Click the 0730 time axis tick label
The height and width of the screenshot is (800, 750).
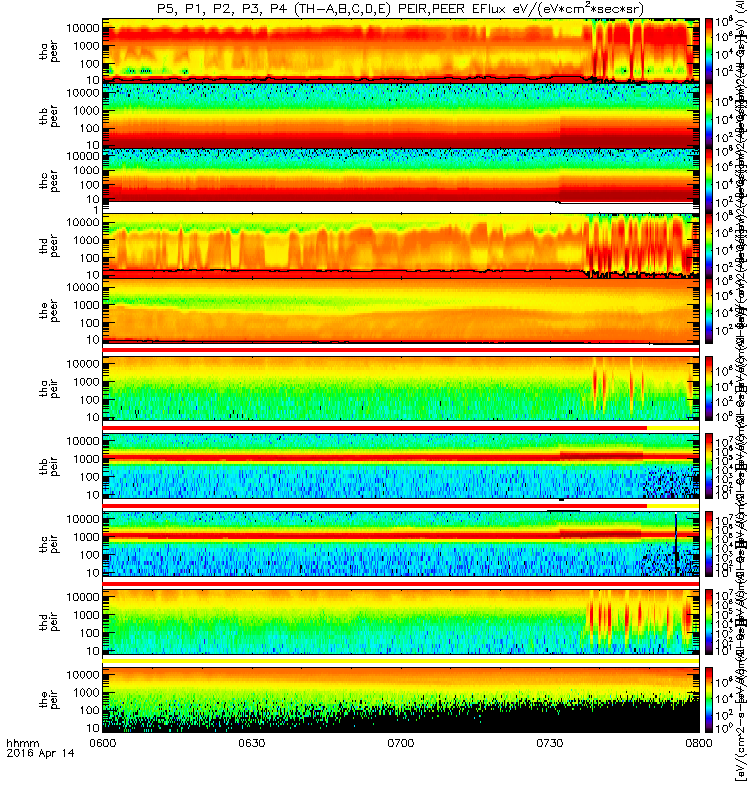(549, 743)
